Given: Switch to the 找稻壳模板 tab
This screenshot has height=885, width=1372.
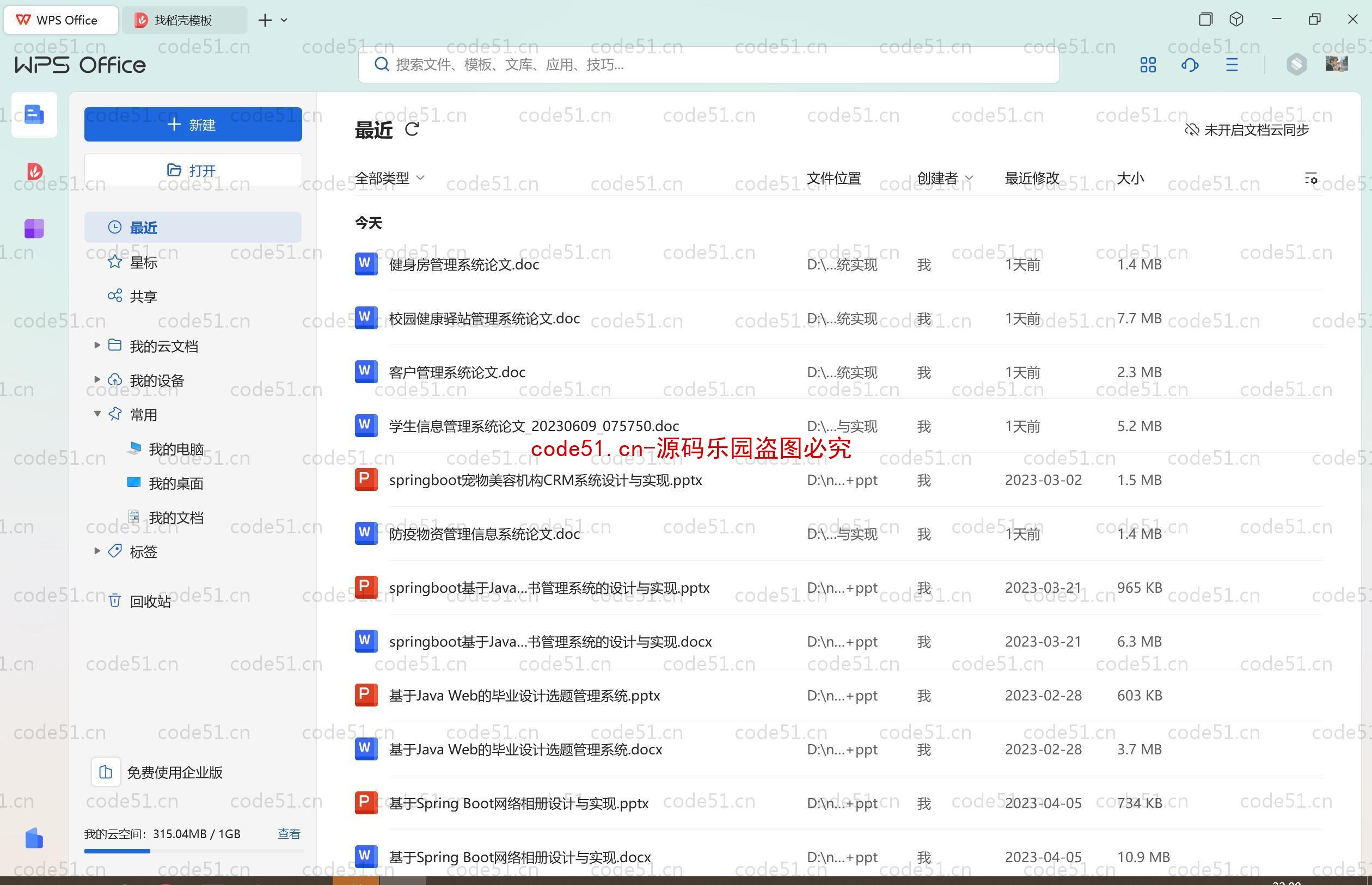Looking at the screenshot, I should [x=184, y=20].
